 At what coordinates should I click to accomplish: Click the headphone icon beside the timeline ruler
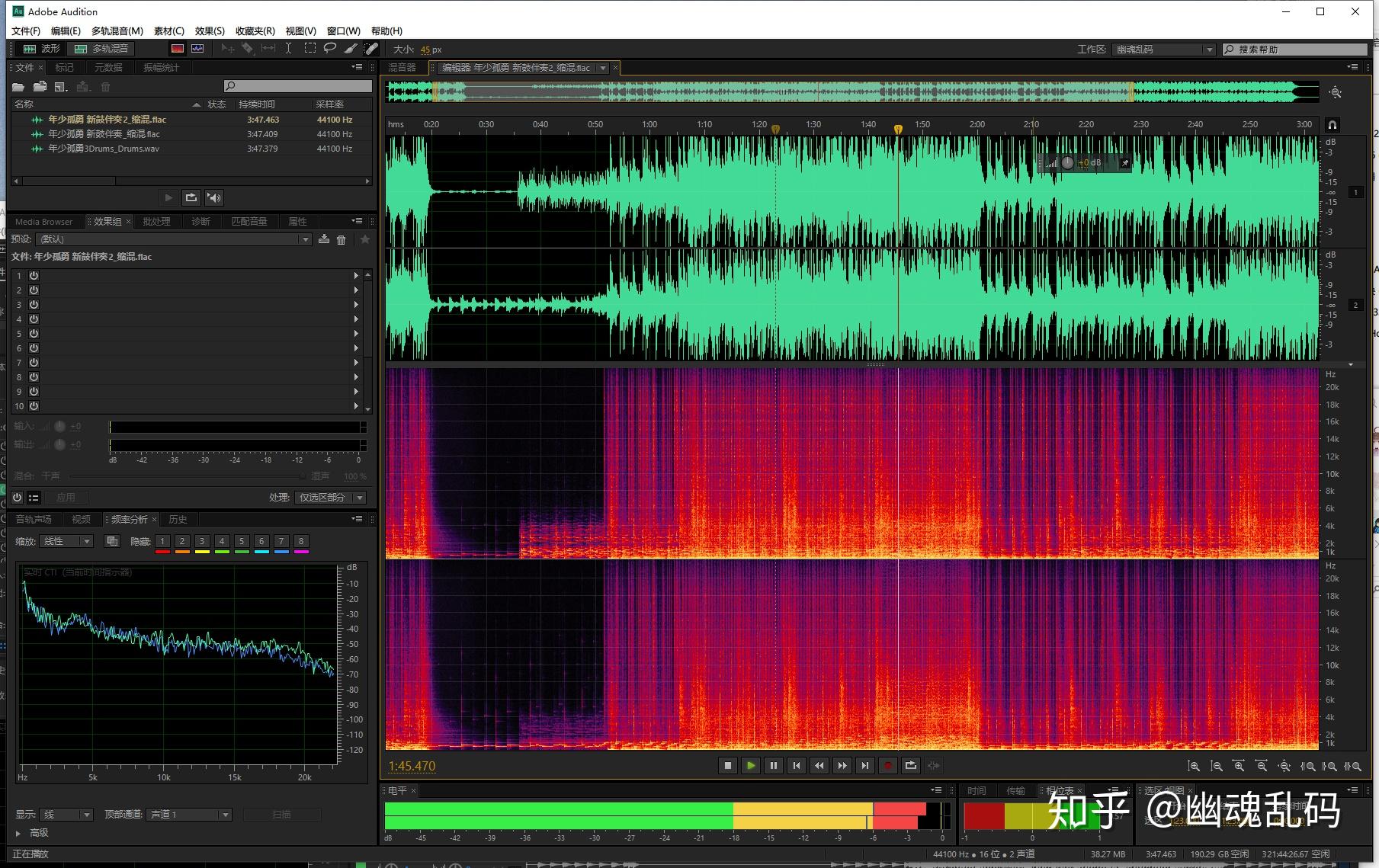click(1332, 125)
